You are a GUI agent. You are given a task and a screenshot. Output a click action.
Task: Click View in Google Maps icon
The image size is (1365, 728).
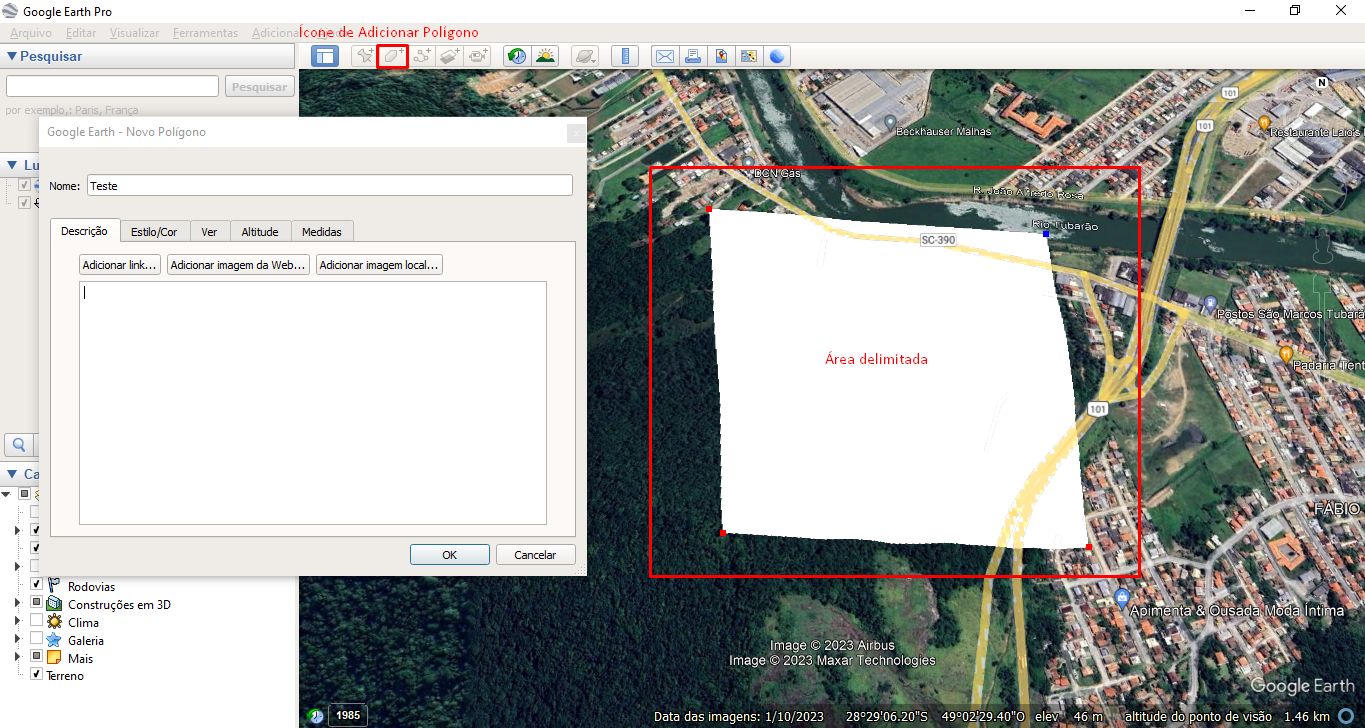tap(748, 56)
